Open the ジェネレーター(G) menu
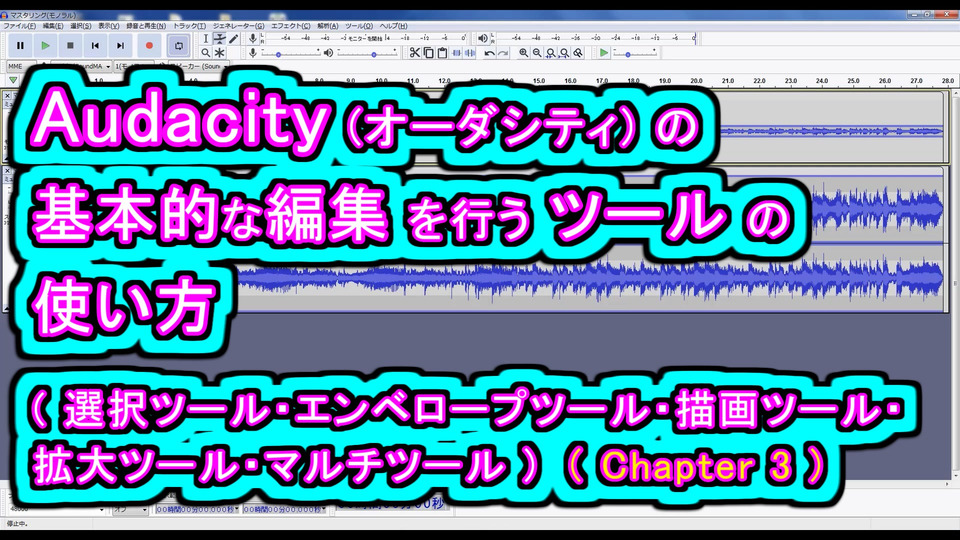 (x=238, y=26)
